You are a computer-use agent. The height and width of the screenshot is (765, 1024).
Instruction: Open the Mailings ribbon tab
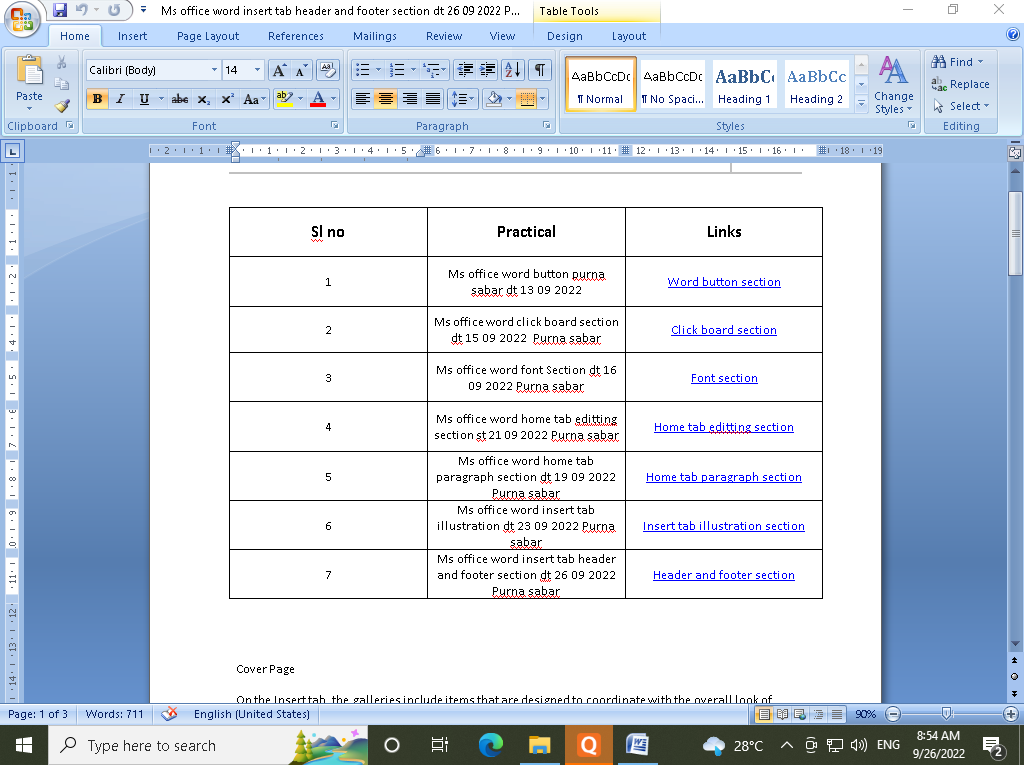pos(374,36)
